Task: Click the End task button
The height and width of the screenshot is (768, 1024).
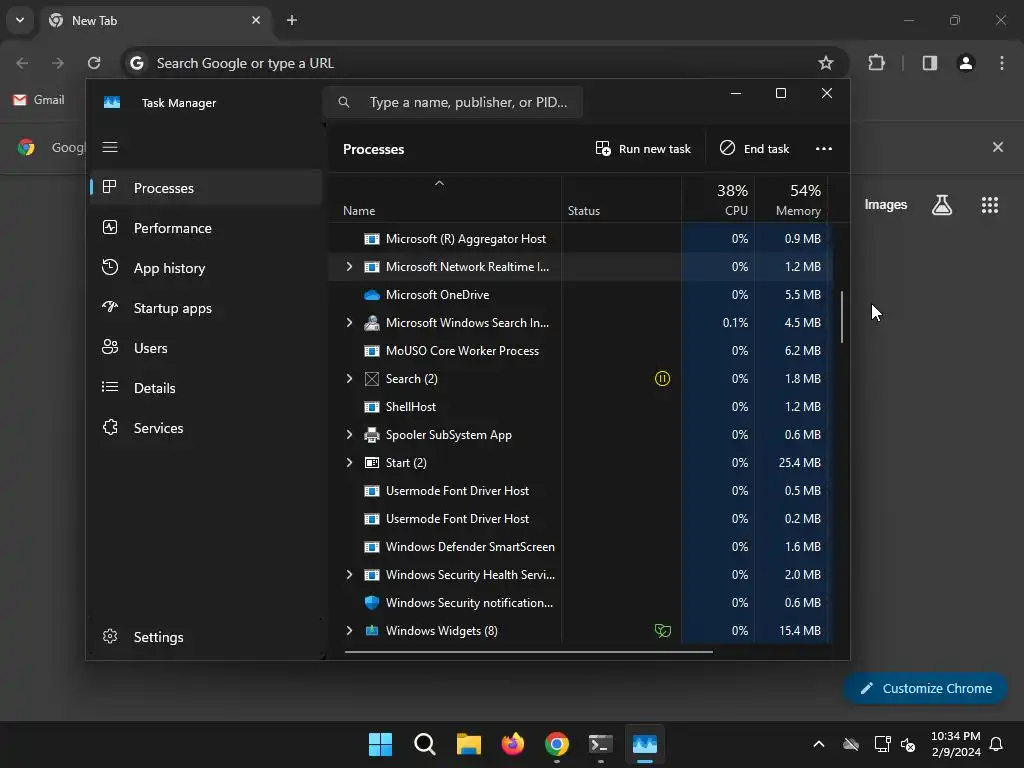Action: click(x=754, y=149)
